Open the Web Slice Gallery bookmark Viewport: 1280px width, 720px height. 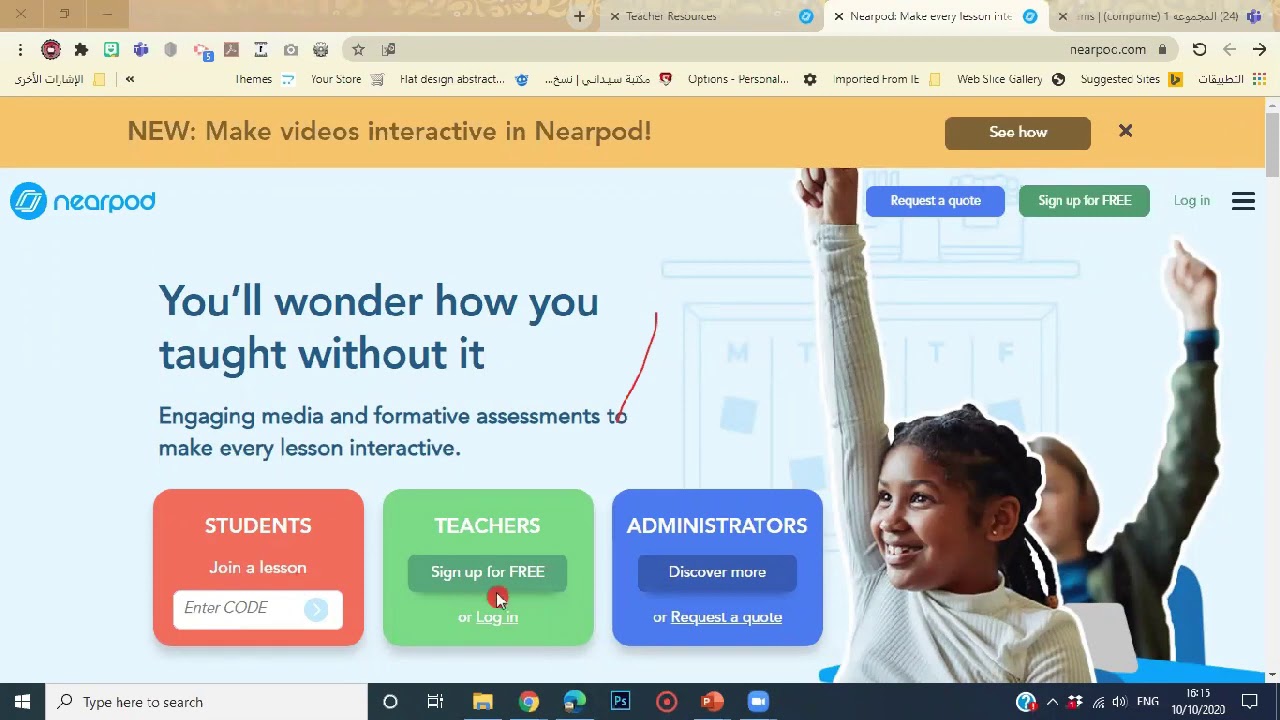tap(1011, 79)
